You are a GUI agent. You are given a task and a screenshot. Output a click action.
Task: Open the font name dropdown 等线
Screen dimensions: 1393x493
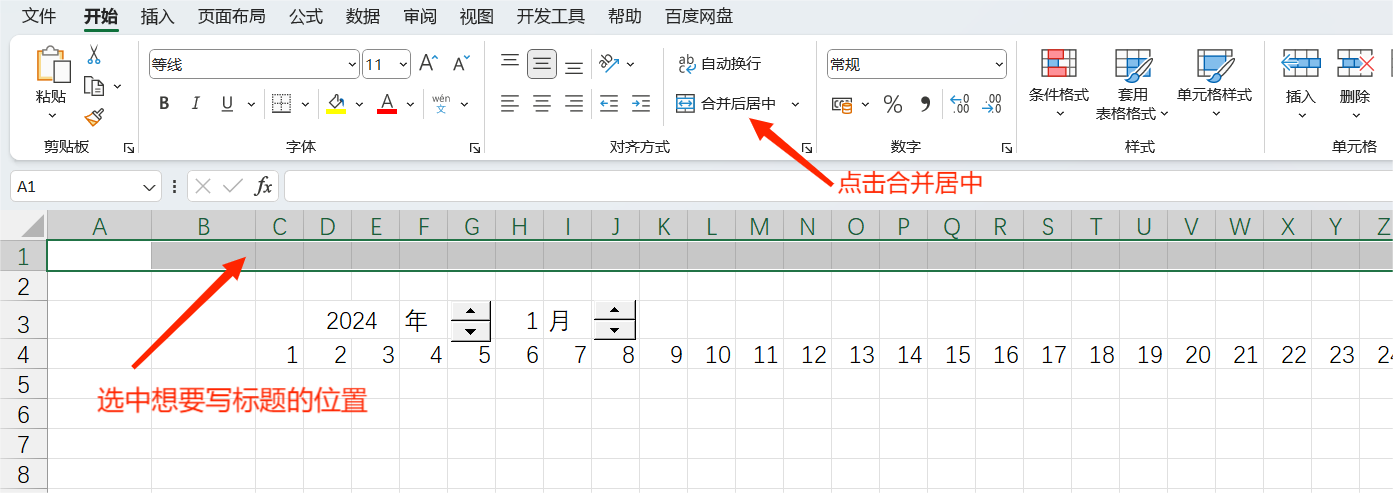tap(352, 64)
